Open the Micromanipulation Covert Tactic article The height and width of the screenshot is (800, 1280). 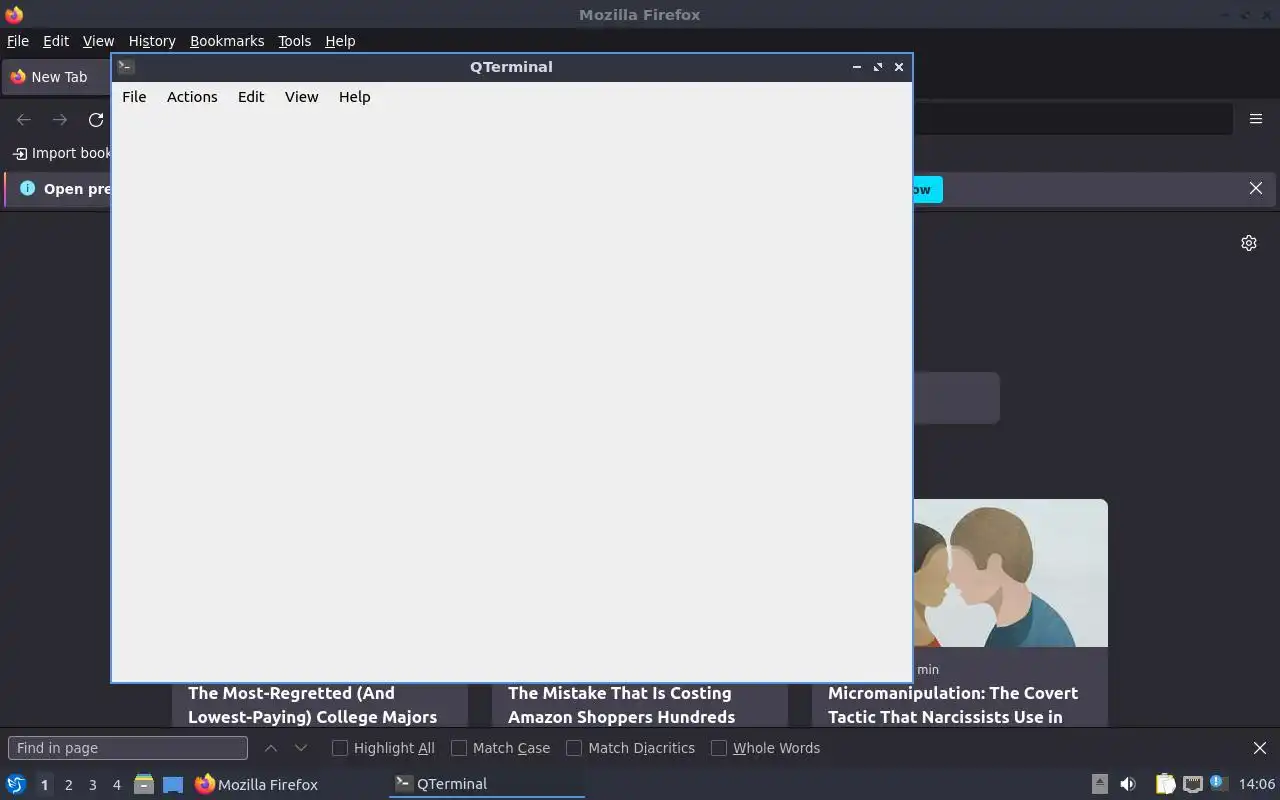click(x=953, y=705)
